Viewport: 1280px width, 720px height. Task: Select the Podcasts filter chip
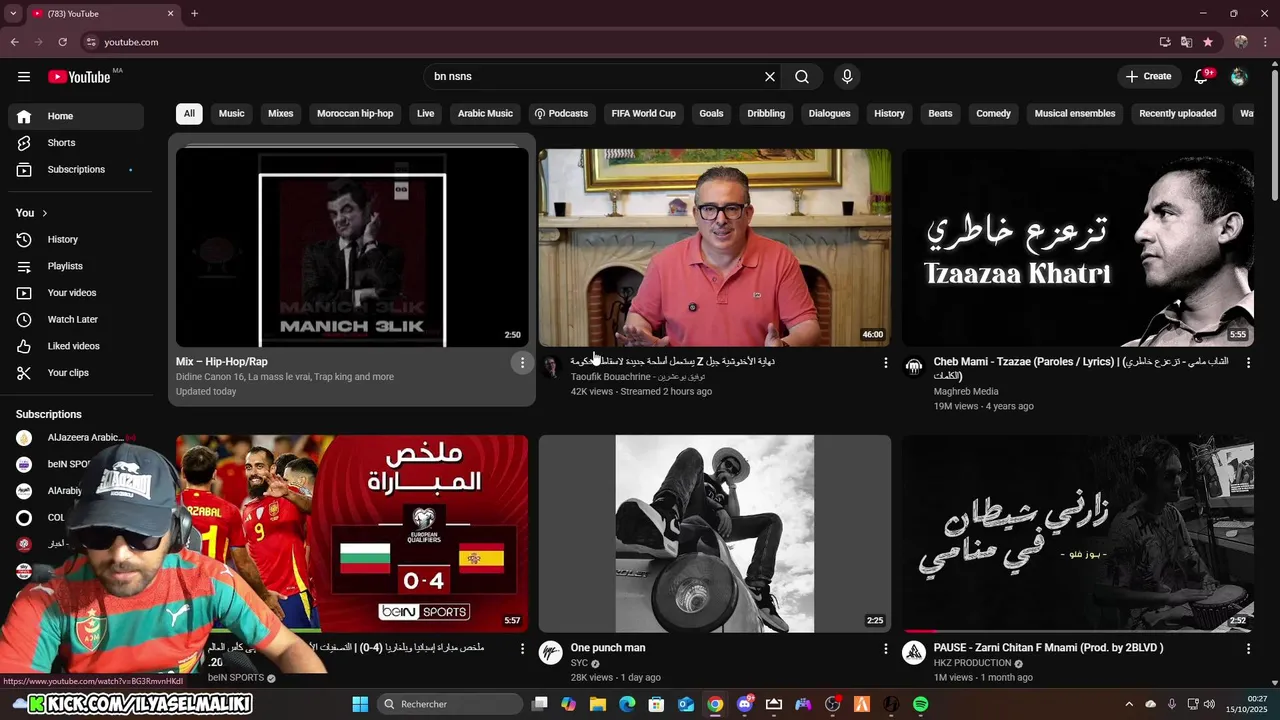click(561, 114)
